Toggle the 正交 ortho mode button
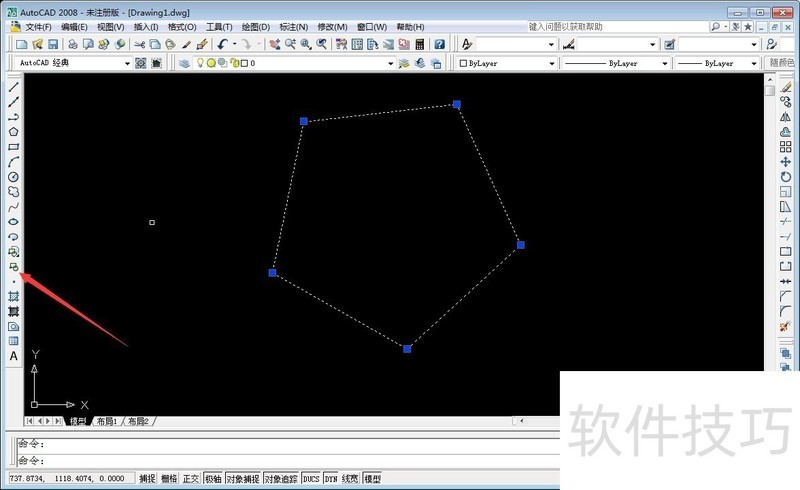The height and width of the screenshot is (490, 800). 191,479
